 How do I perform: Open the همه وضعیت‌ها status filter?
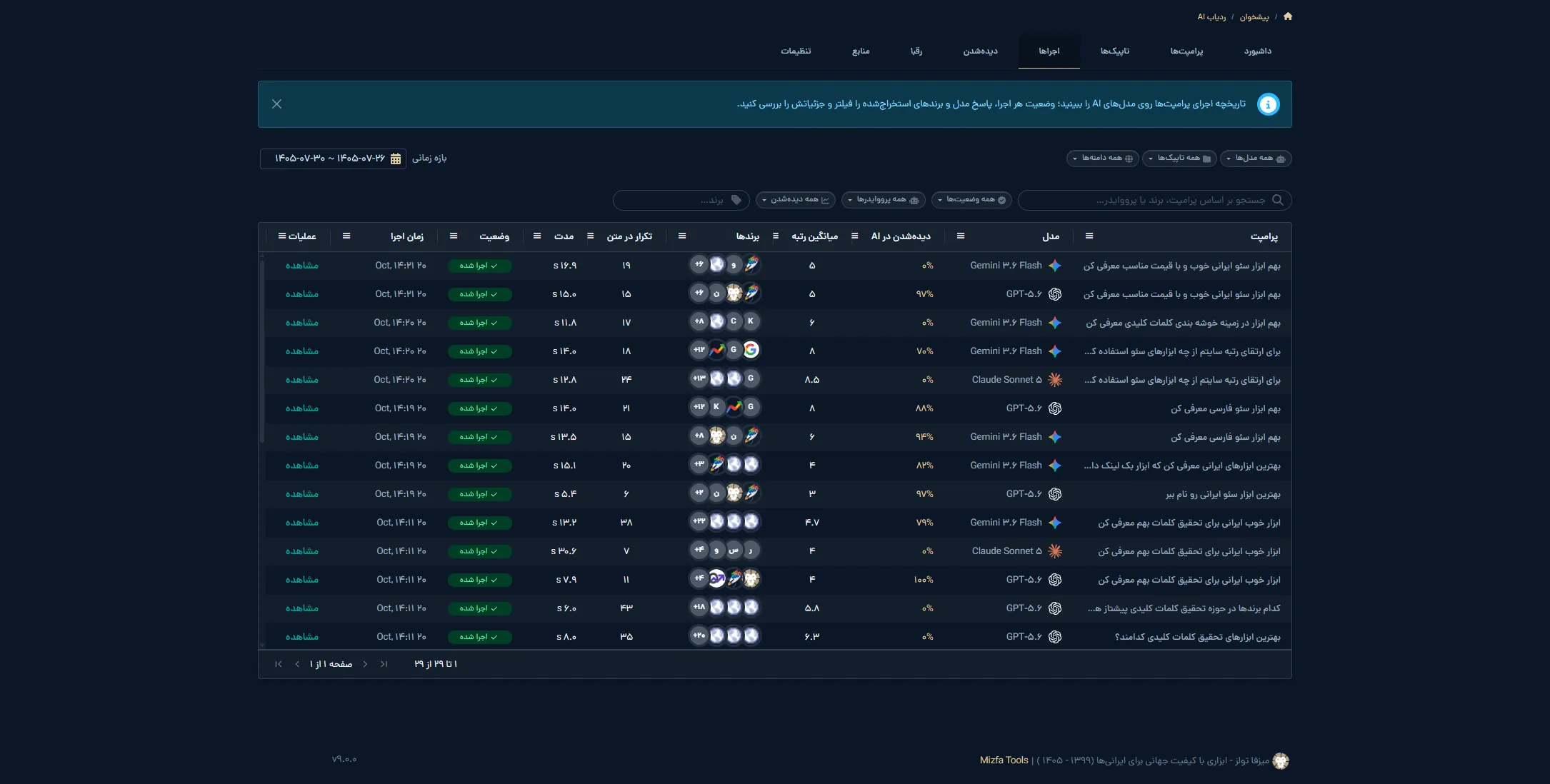click(x=971, y=200)
